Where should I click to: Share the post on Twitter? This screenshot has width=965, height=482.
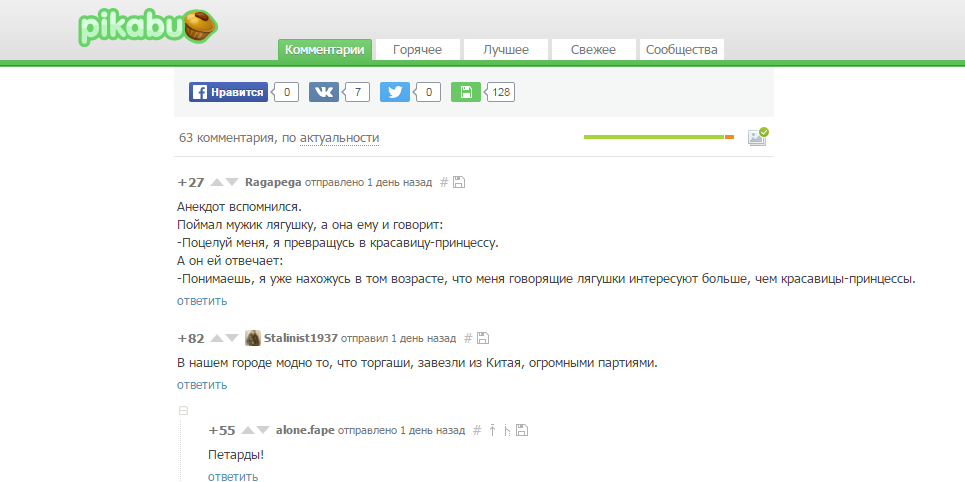coord(395,92)
